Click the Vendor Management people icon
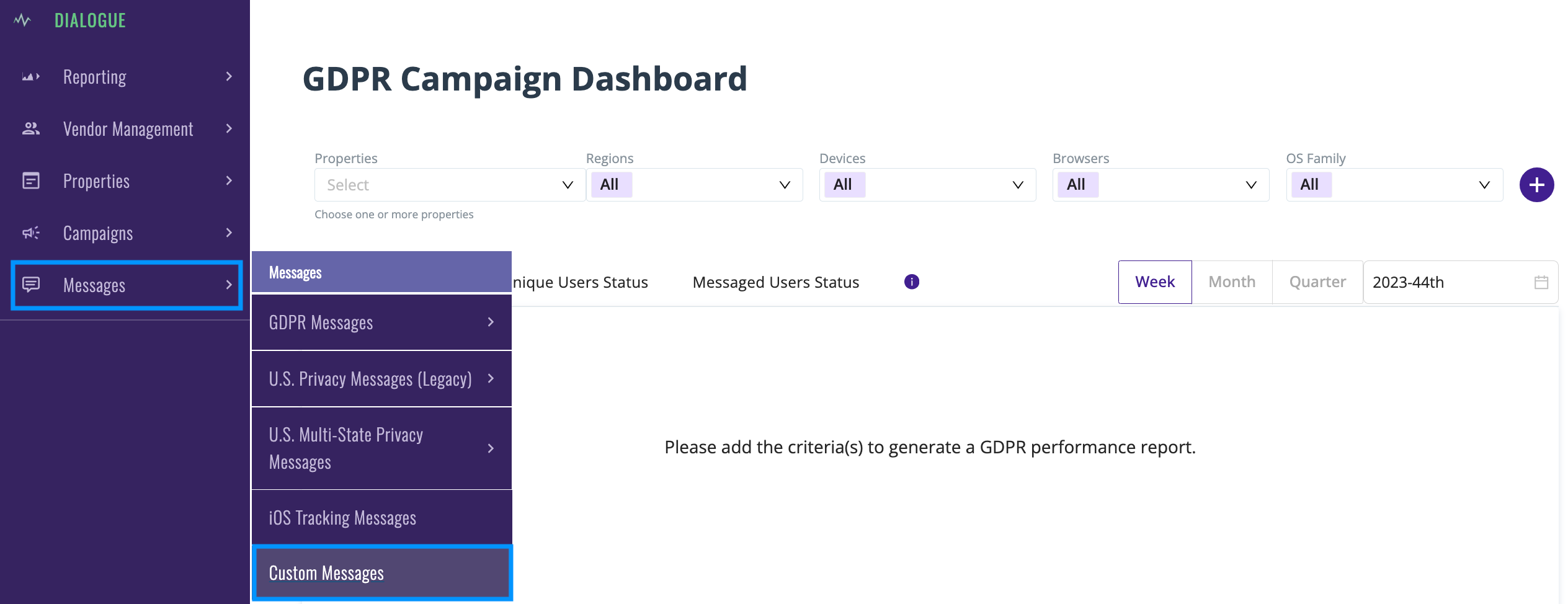This screenshot has width=1568, height=604. (x=30, y=129)
